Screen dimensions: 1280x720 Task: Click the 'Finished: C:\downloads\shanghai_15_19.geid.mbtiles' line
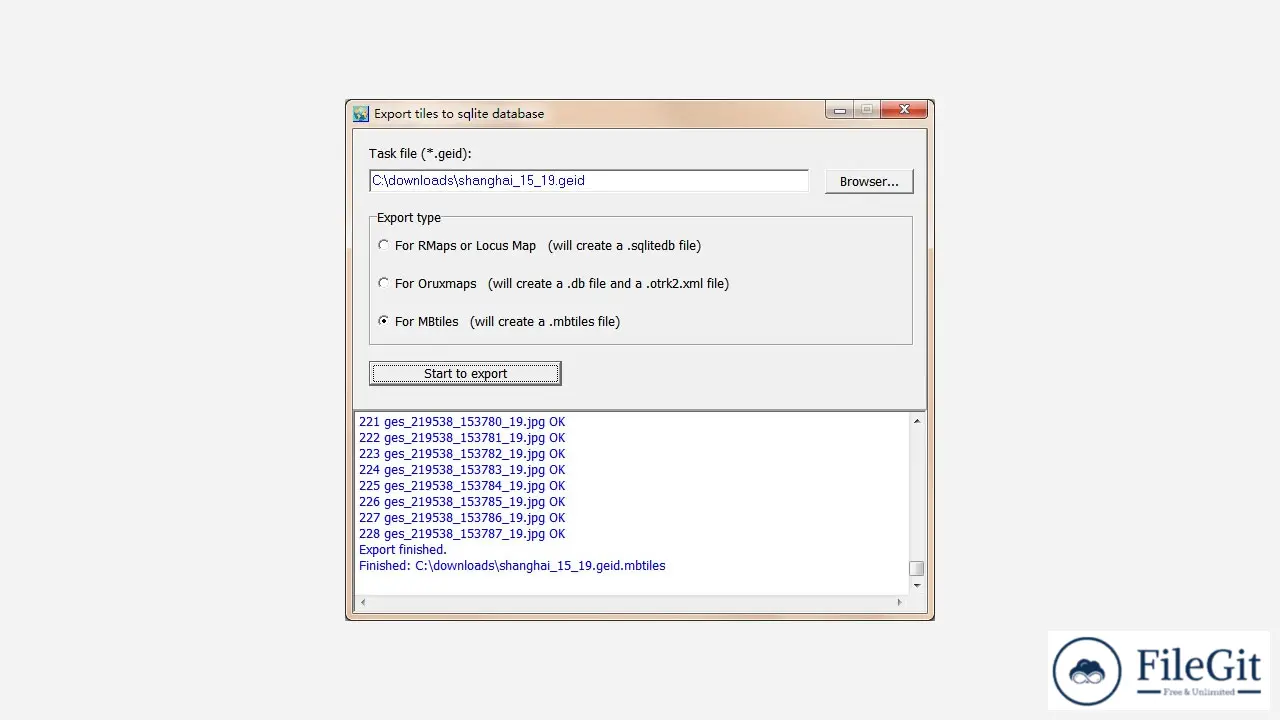(x=512, y=566)
